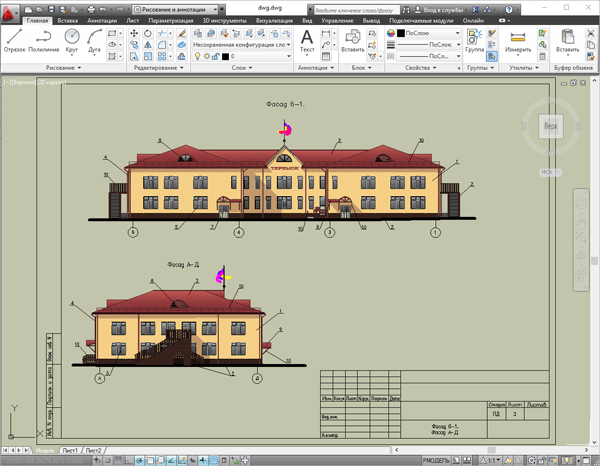Expand the Слои panel
The height and width of the screenshot is (466, 600).
(x=242, y=68)
